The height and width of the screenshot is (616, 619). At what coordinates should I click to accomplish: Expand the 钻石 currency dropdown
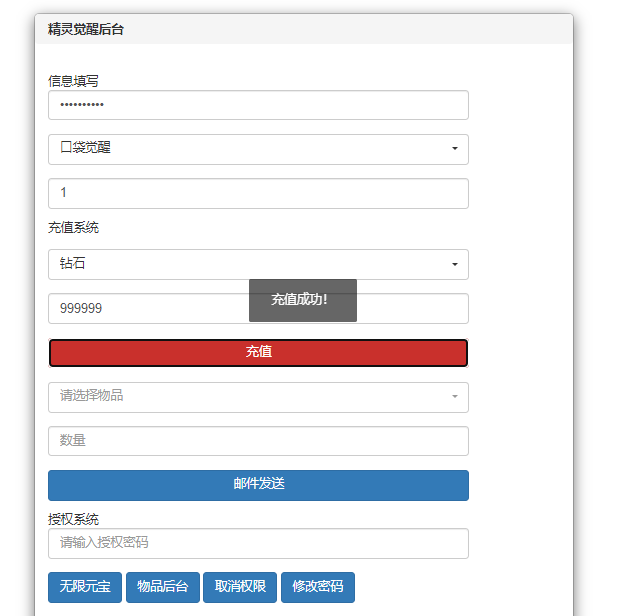coord(258,264)
